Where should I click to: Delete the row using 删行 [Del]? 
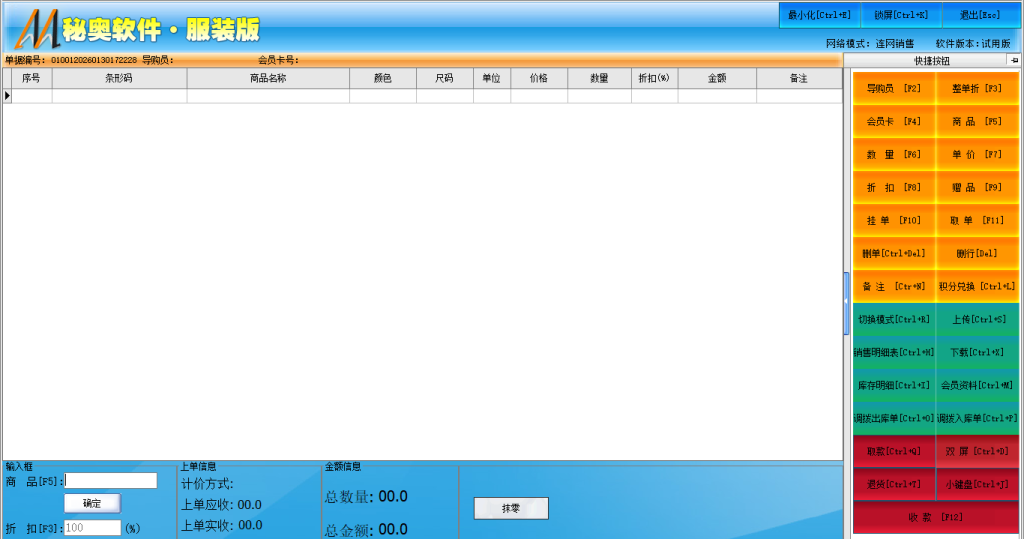coord(977,253)
